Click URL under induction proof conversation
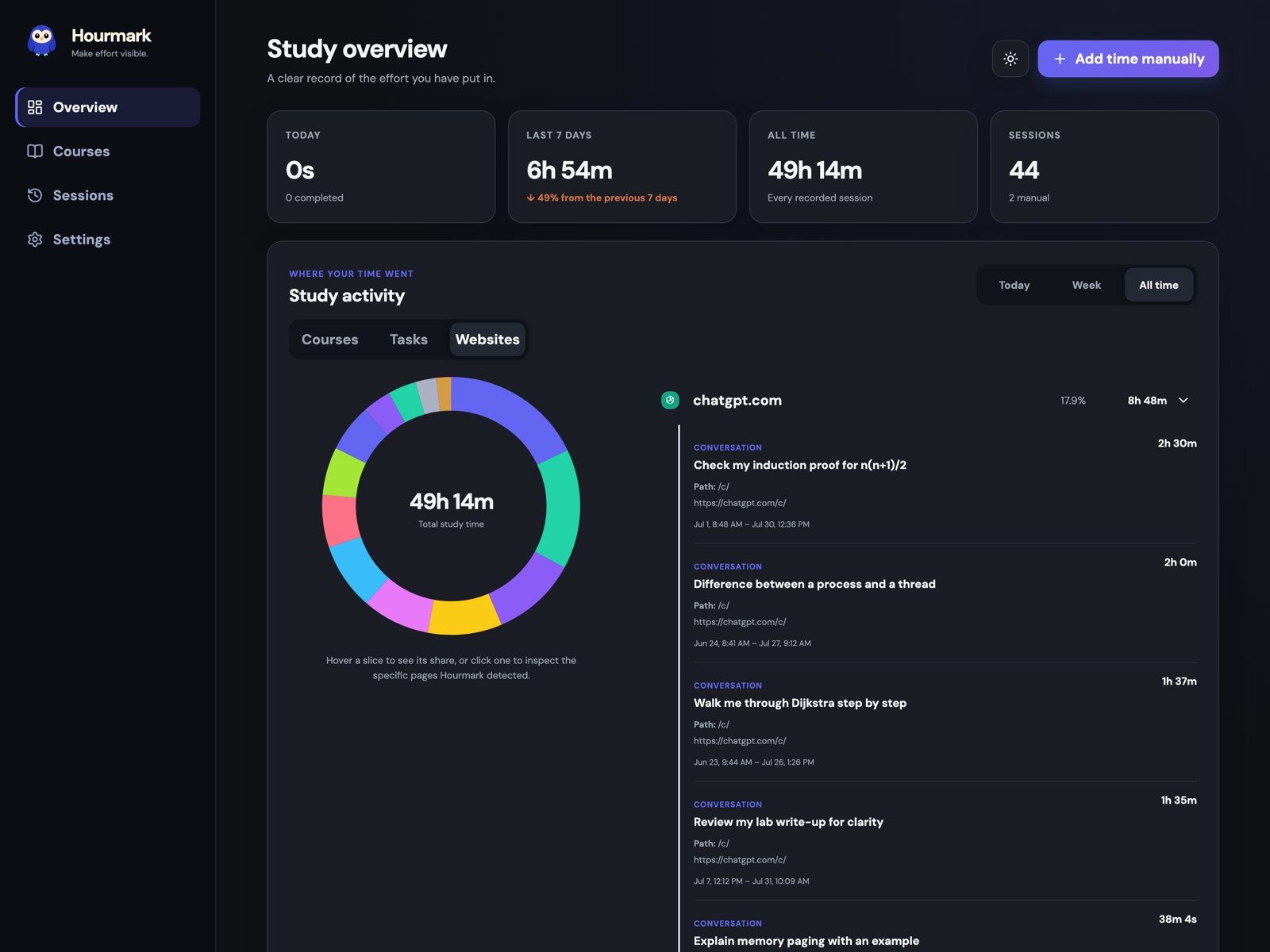1270x952 pixels. click(x=740, y=503)
